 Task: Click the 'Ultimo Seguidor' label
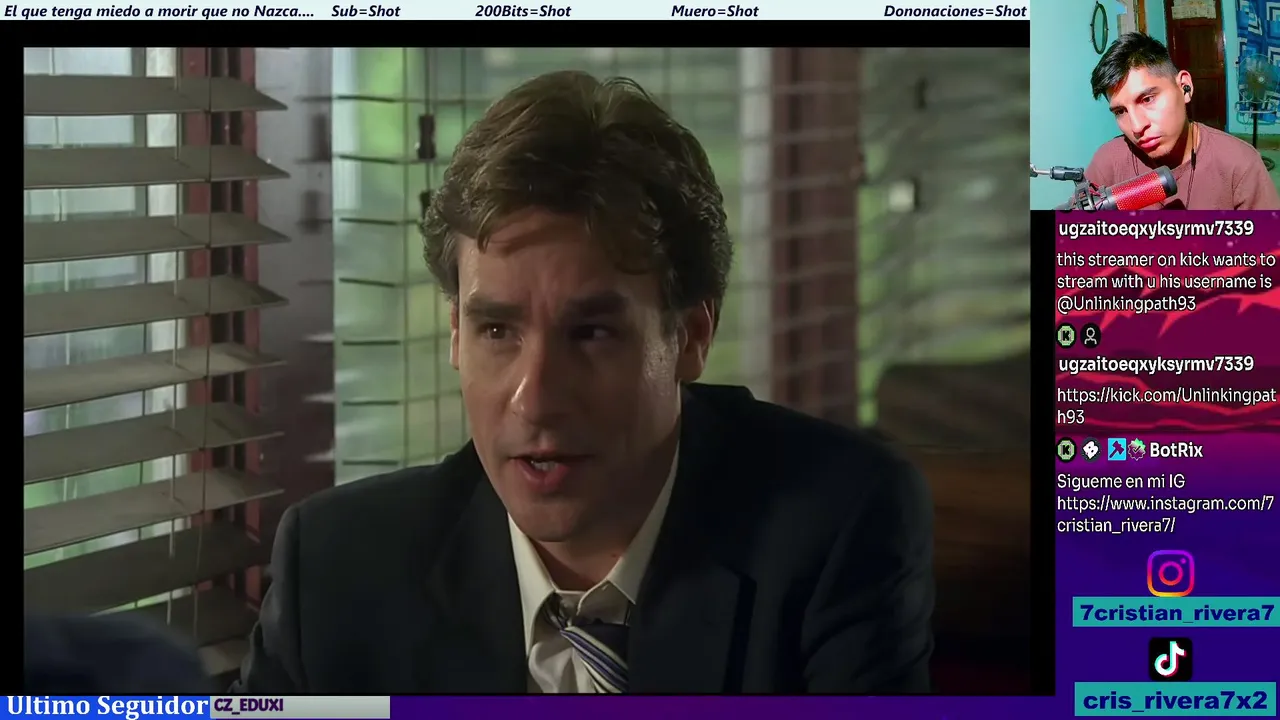coord(107,707)
